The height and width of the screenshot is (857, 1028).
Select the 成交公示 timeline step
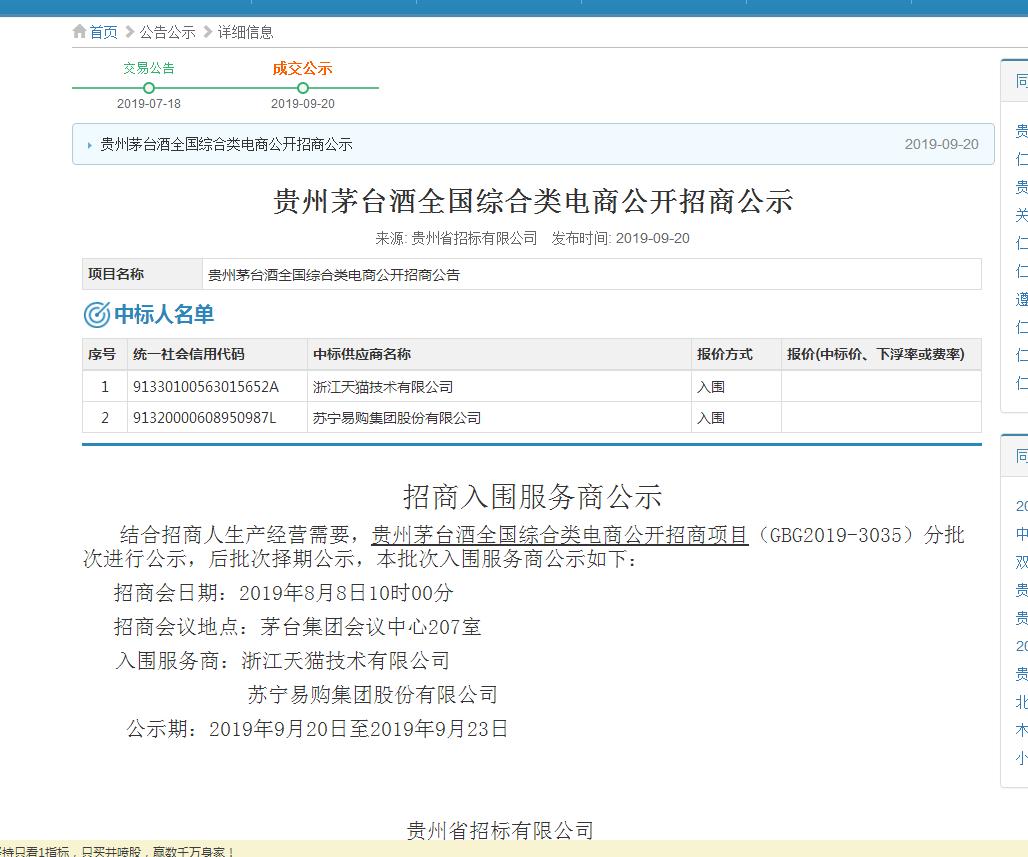point(302,68)
